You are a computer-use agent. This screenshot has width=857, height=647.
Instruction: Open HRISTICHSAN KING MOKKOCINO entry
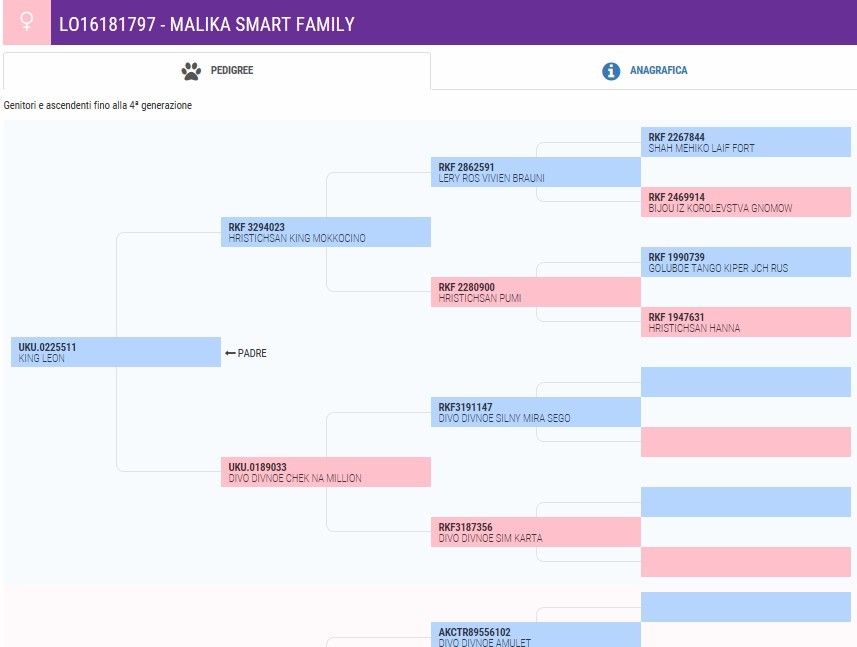click(326, 232)
